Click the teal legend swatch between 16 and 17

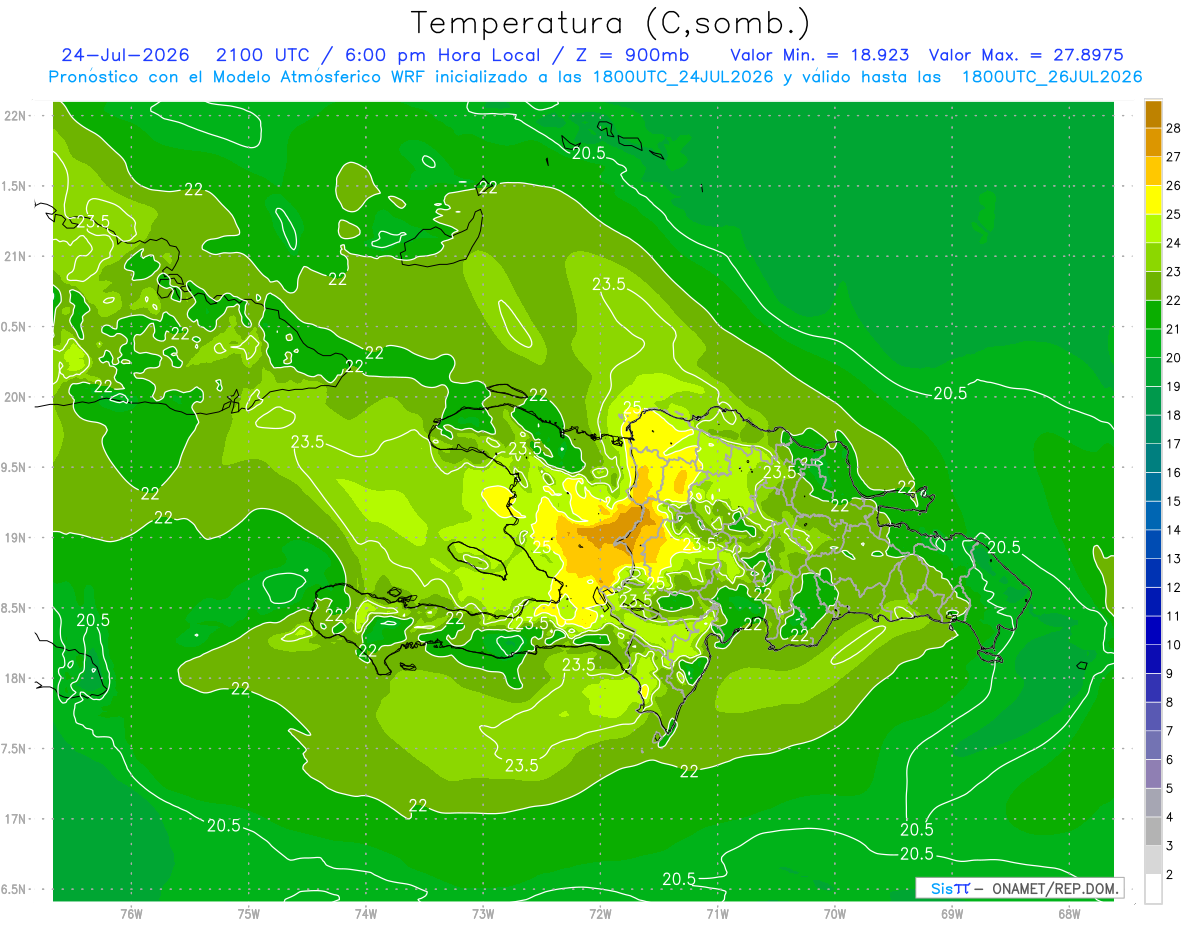click(x=1153, y=459)
